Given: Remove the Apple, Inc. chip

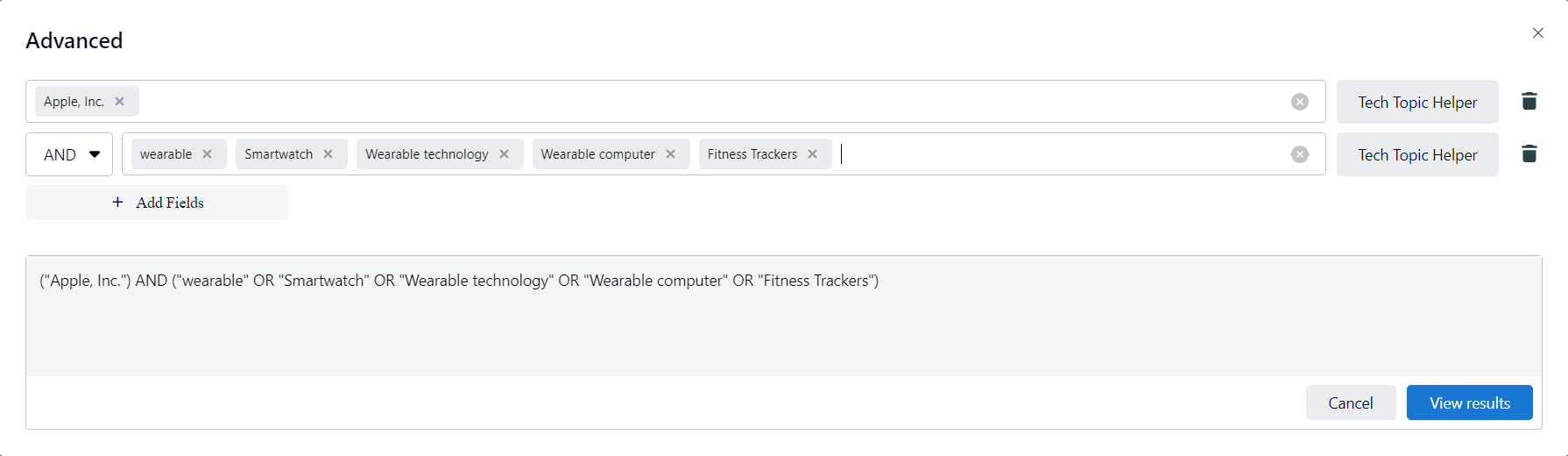Looking at the screenshot, I should 120,102.
